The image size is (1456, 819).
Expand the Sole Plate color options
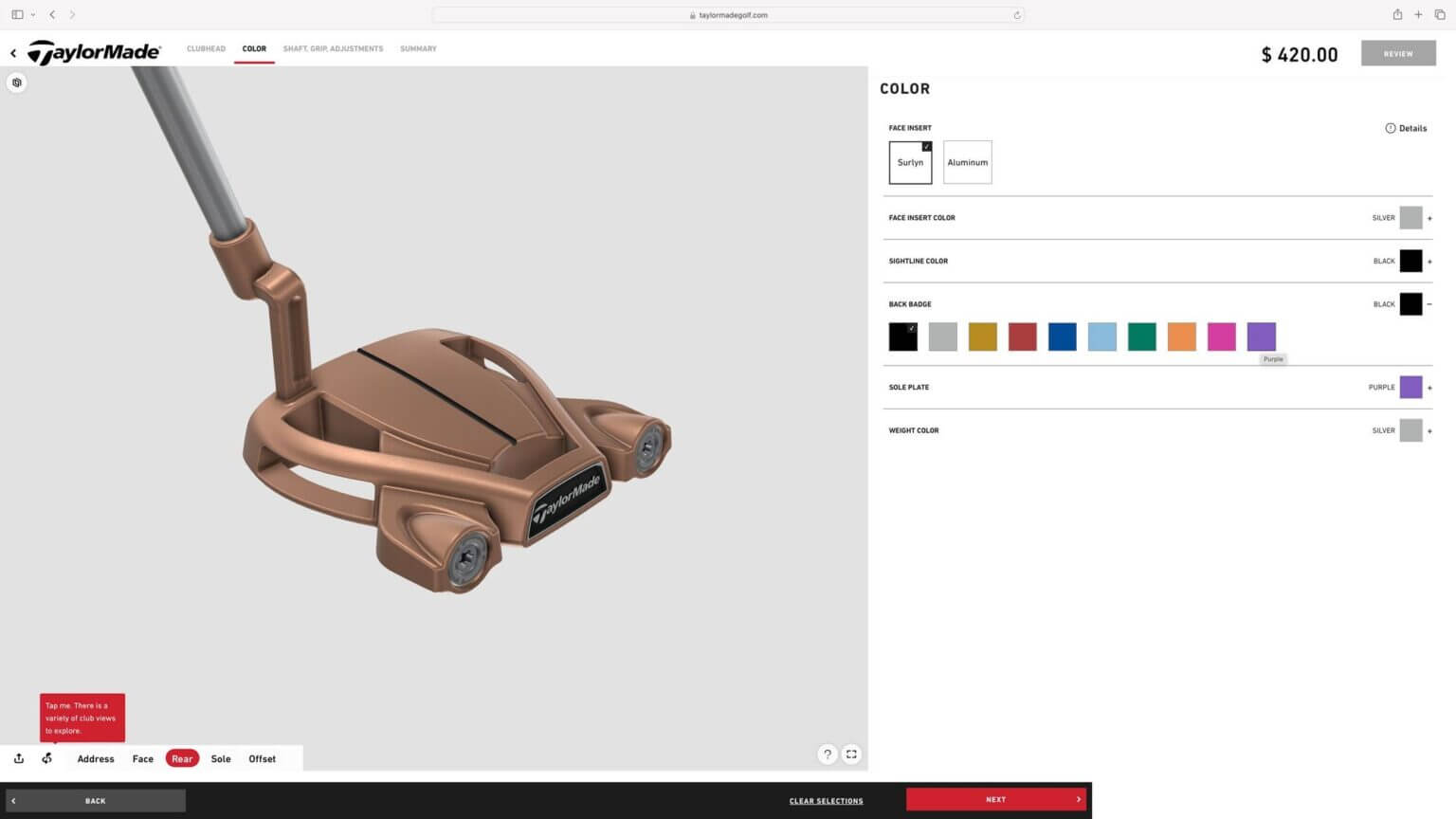(1429, 388)
